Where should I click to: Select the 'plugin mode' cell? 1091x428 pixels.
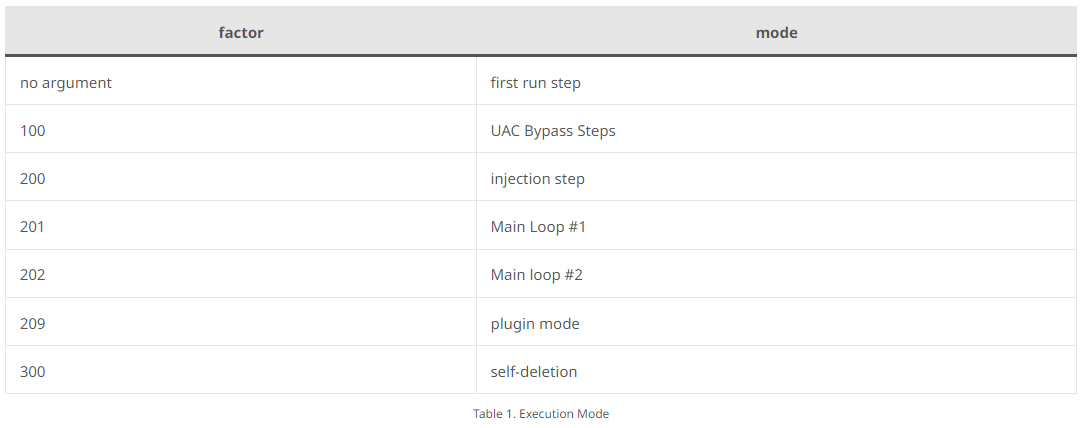(776, 323)
